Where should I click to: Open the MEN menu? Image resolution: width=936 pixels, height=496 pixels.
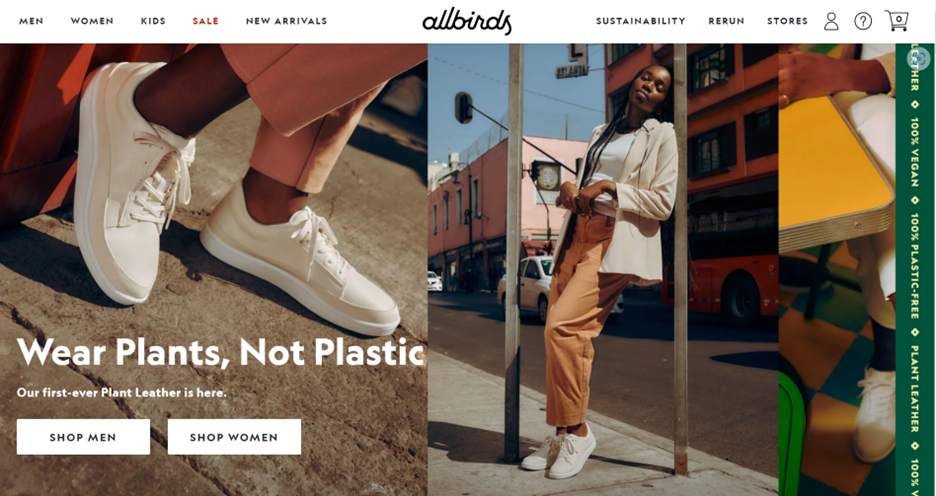[31, 21]
